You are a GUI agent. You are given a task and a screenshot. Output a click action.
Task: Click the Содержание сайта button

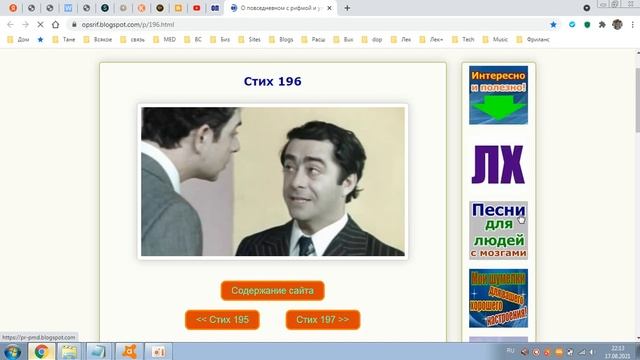pyautogui.click(x=273, y=291)
